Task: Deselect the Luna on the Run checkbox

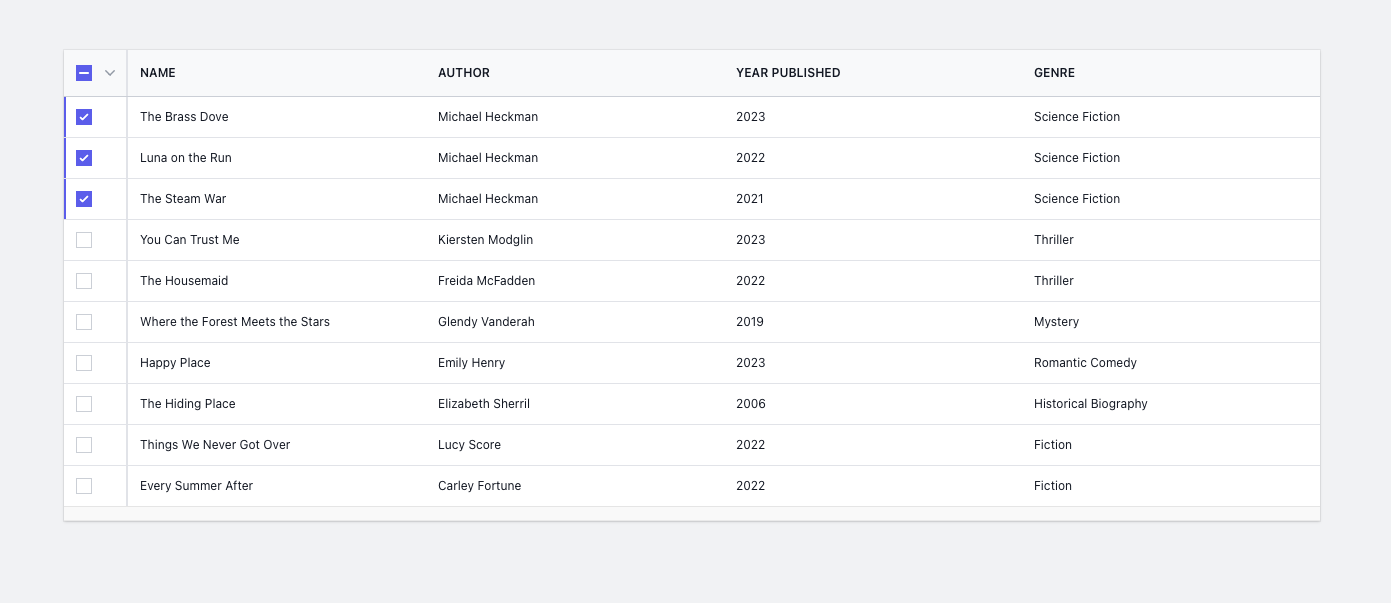Action: (84, 158)
